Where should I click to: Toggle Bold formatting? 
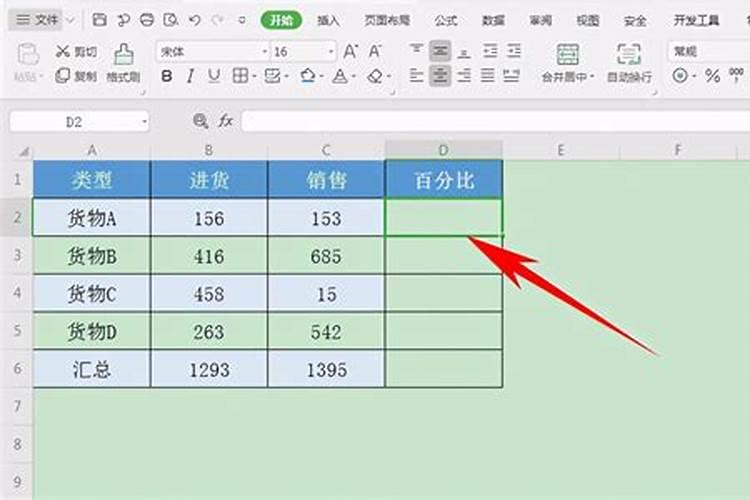pyautogui.click(x=166, y=76)
